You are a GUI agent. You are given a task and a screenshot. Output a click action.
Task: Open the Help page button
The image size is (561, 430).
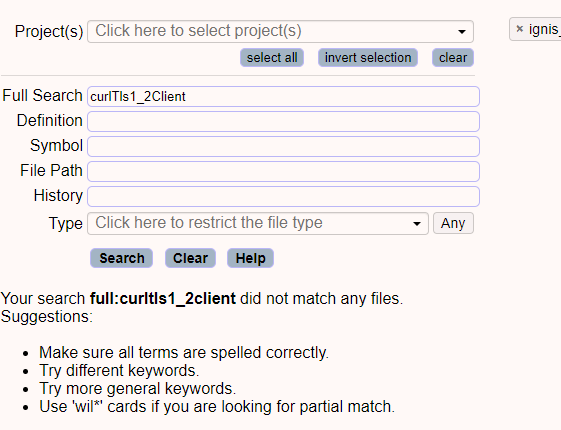(250, 258)
